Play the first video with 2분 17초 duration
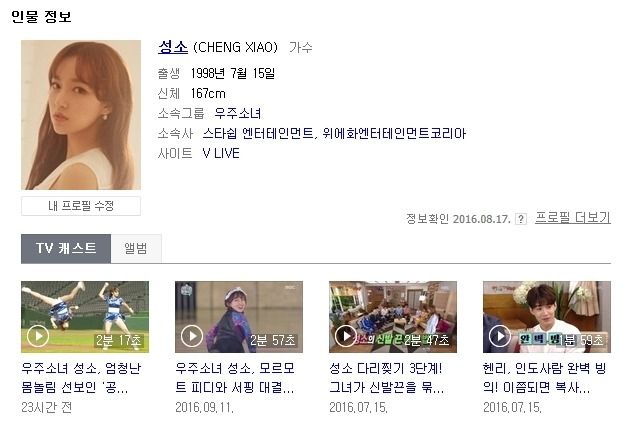This screenshot has height=427, width=637. point(38,336)
